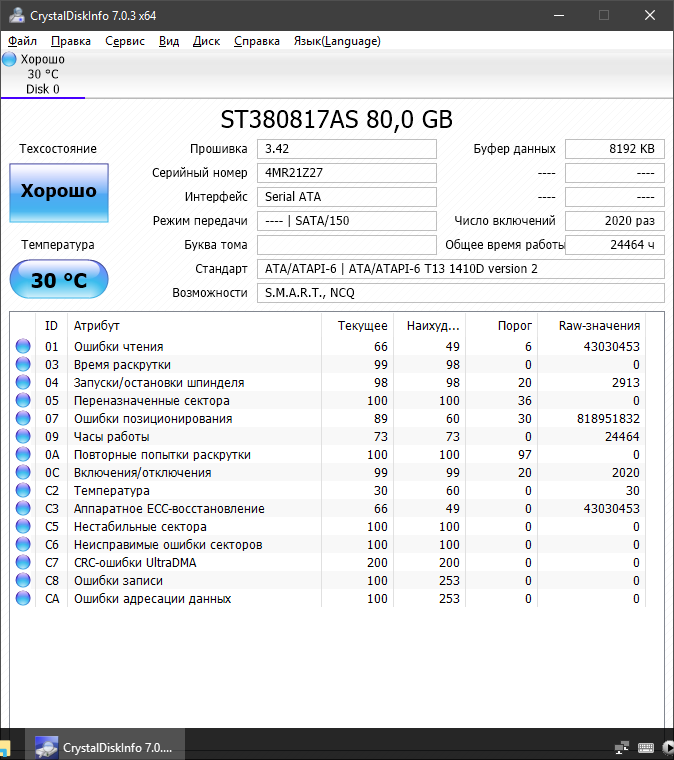Click status icon for Ошибки записи row
674x760 pixels.
click(23, 580)
